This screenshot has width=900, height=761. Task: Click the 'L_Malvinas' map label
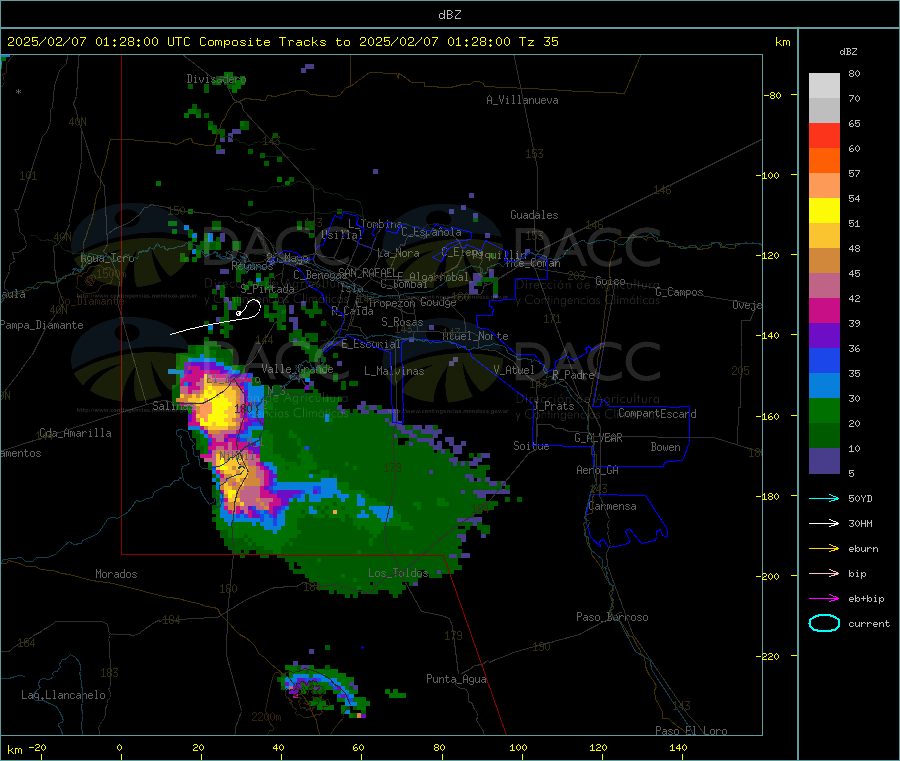394,371
